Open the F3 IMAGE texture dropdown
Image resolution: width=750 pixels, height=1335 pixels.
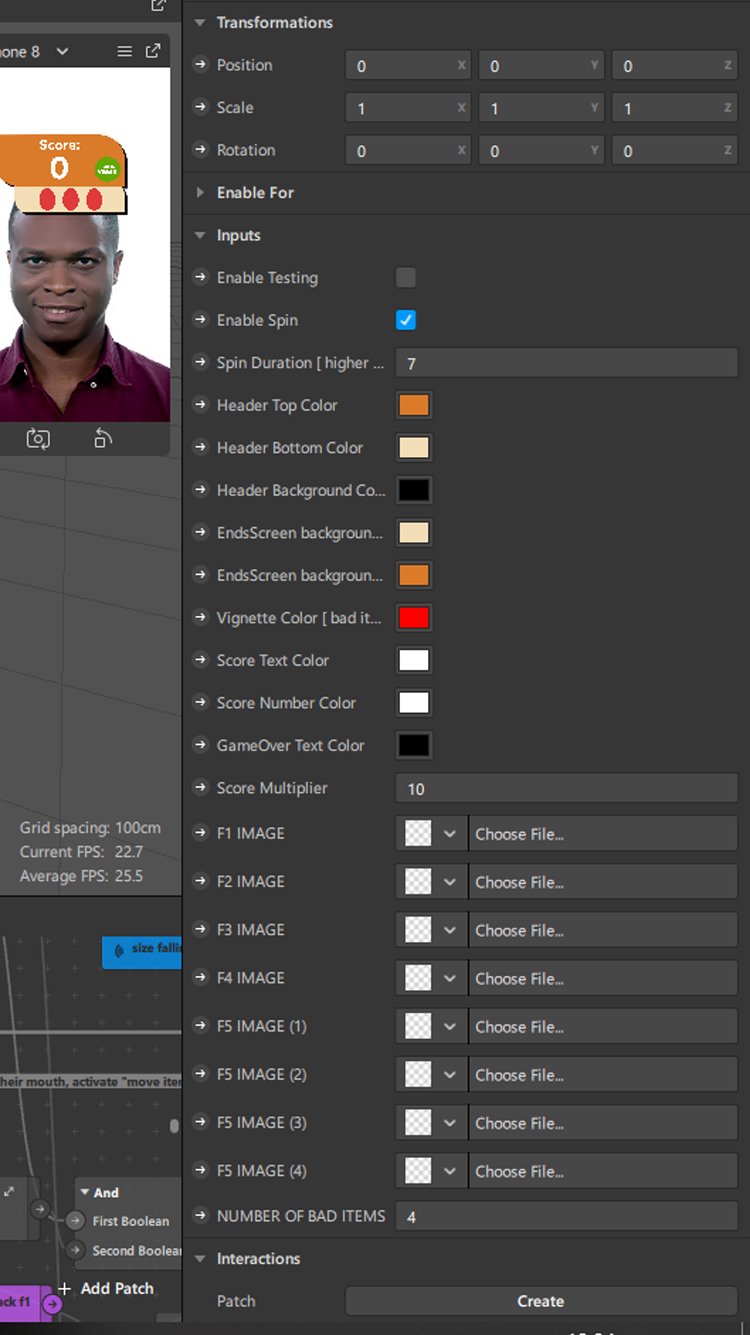pyautogui.click(x=450, y=930)
